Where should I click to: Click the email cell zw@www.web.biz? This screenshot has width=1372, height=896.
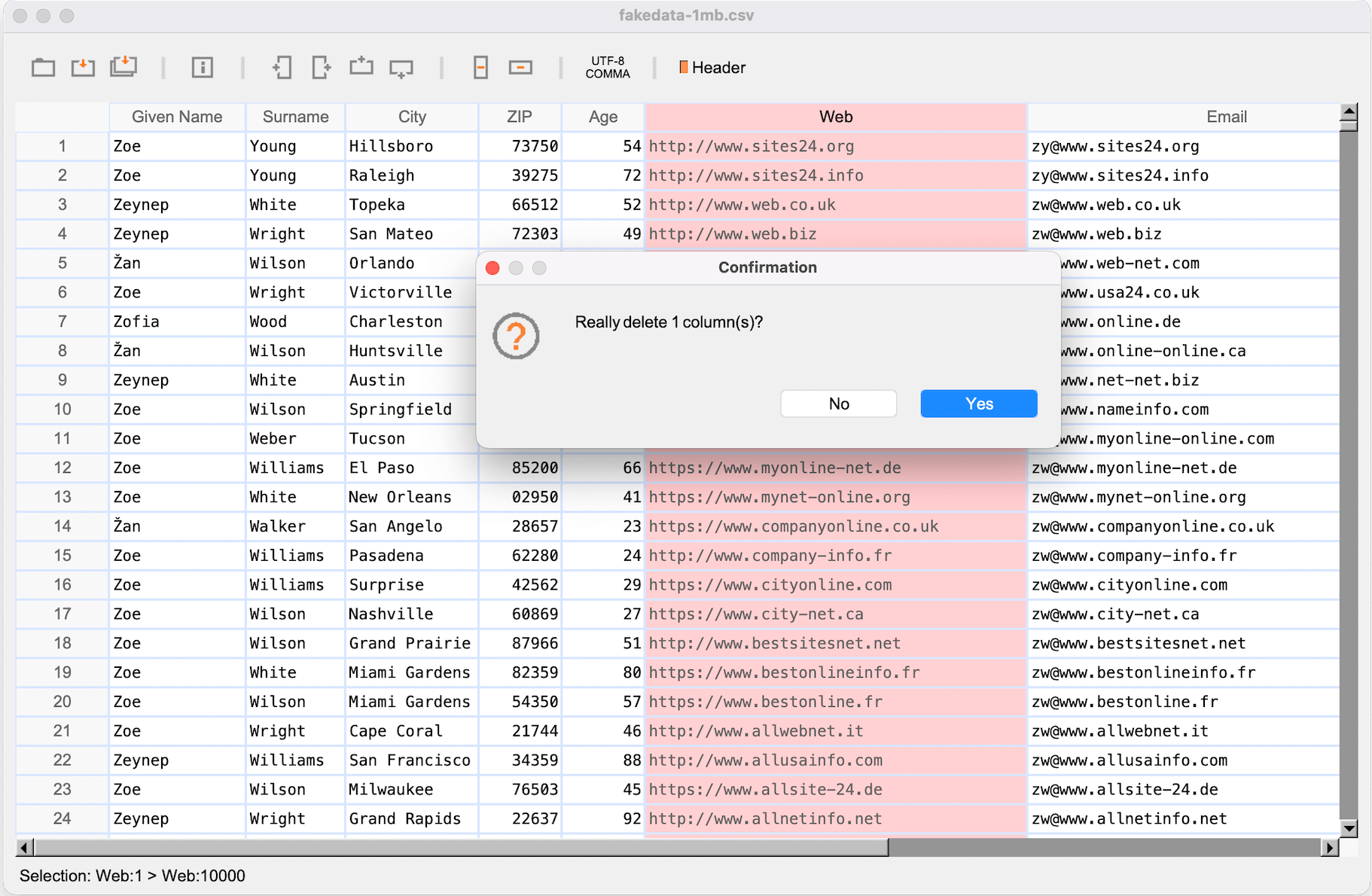1184,234
